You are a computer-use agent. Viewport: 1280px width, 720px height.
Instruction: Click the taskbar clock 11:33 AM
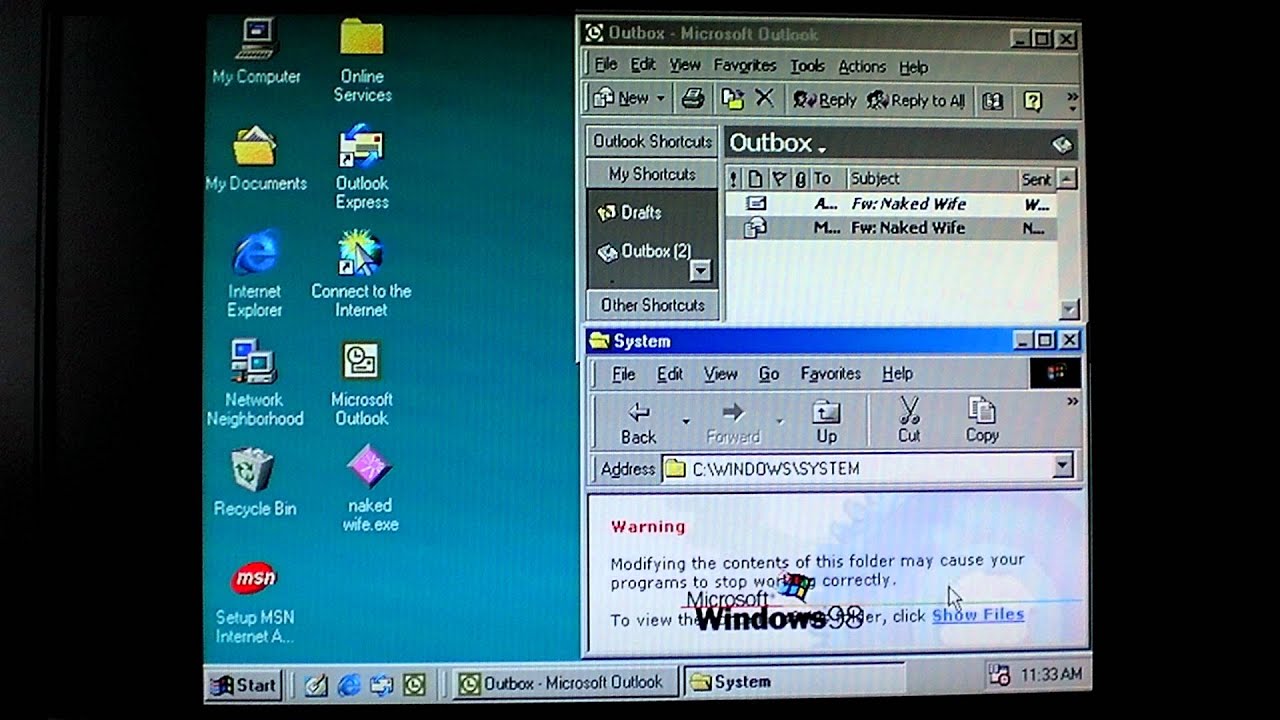pos(1052,676)
